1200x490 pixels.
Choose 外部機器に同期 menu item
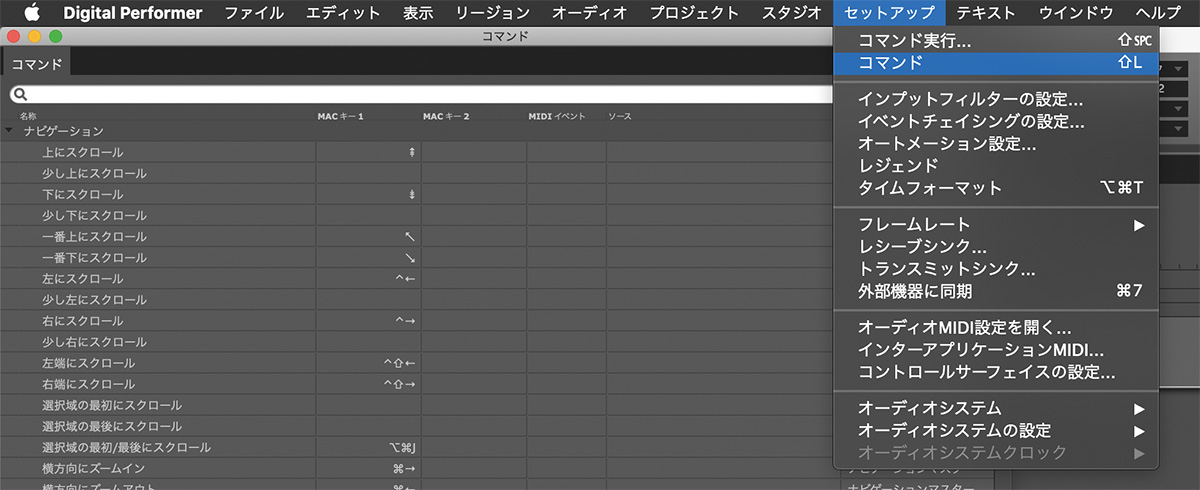(996, 291)
